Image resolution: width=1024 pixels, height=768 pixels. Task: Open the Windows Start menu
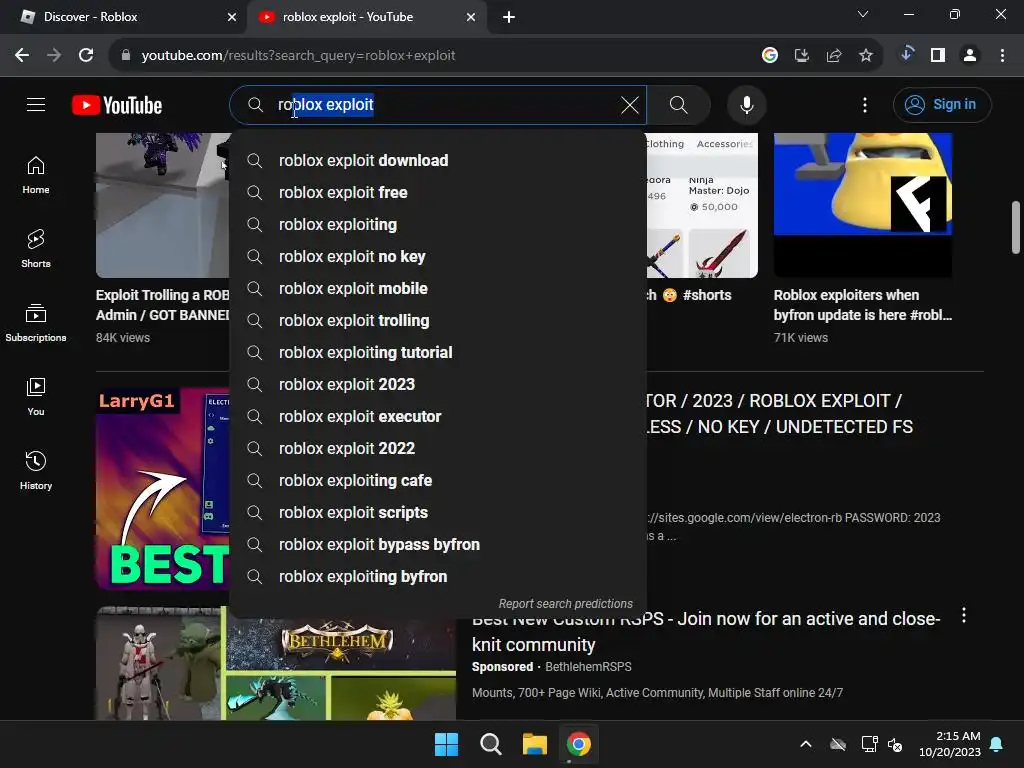click(x=447, y=744)
